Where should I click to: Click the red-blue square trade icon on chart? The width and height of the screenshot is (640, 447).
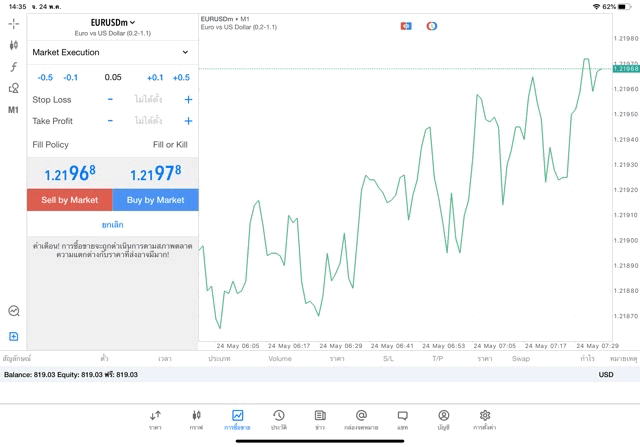click(x=406, y=26)
